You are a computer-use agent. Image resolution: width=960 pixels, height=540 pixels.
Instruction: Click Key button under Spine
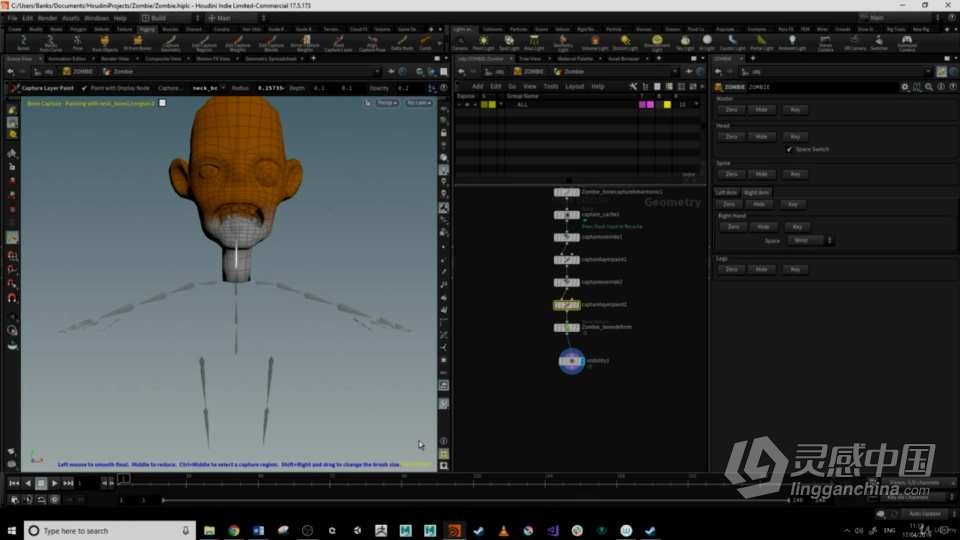coord(795,174)
